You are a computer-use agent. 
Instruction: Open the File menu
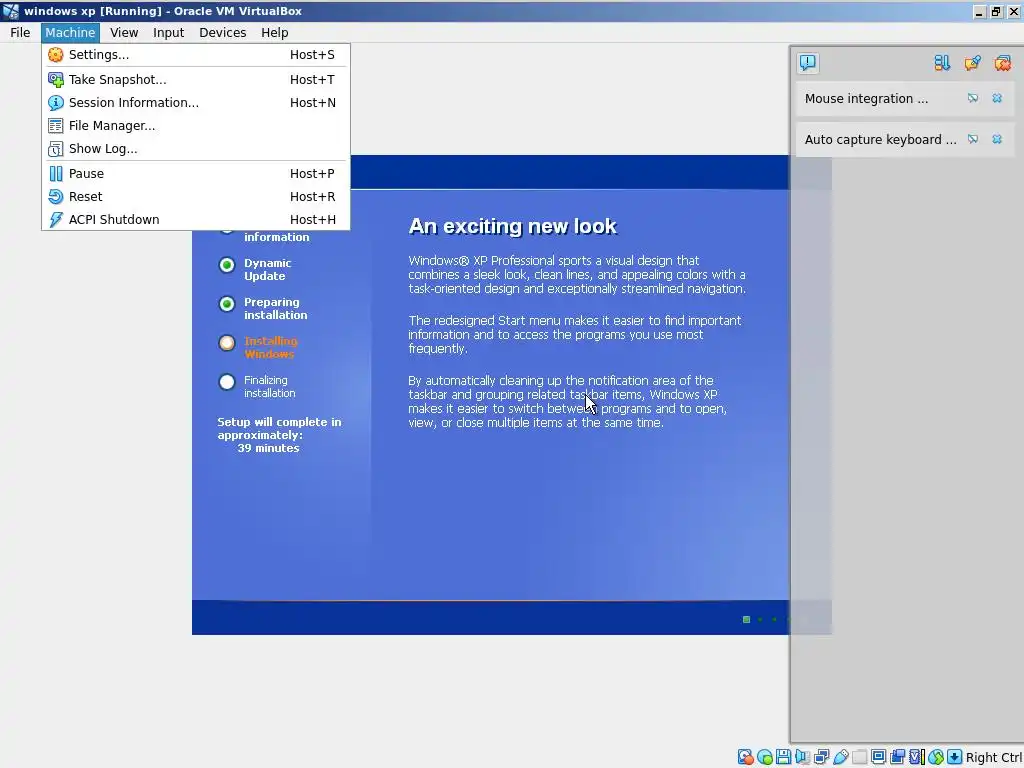tap(20, 33)
